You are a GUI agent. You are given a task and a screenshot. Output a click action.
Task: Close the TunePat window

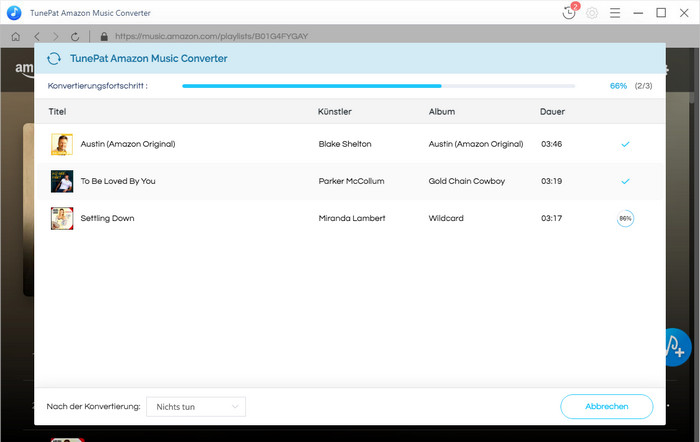point(684,13)
